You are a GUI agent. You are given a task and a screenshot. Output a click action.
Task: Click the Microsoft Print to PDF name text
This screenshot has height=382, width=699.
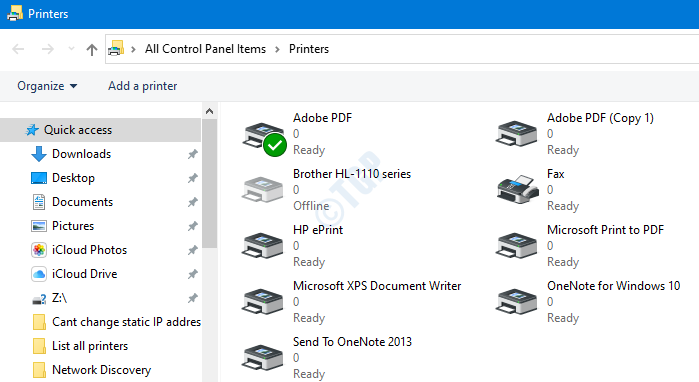[x=606, y=230]
